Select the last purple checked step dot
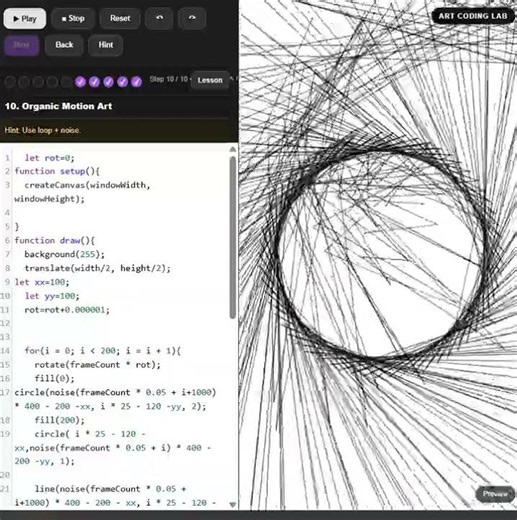Image resolution: width=517 pixels, height=520 pixels. [x=136, y=81]
